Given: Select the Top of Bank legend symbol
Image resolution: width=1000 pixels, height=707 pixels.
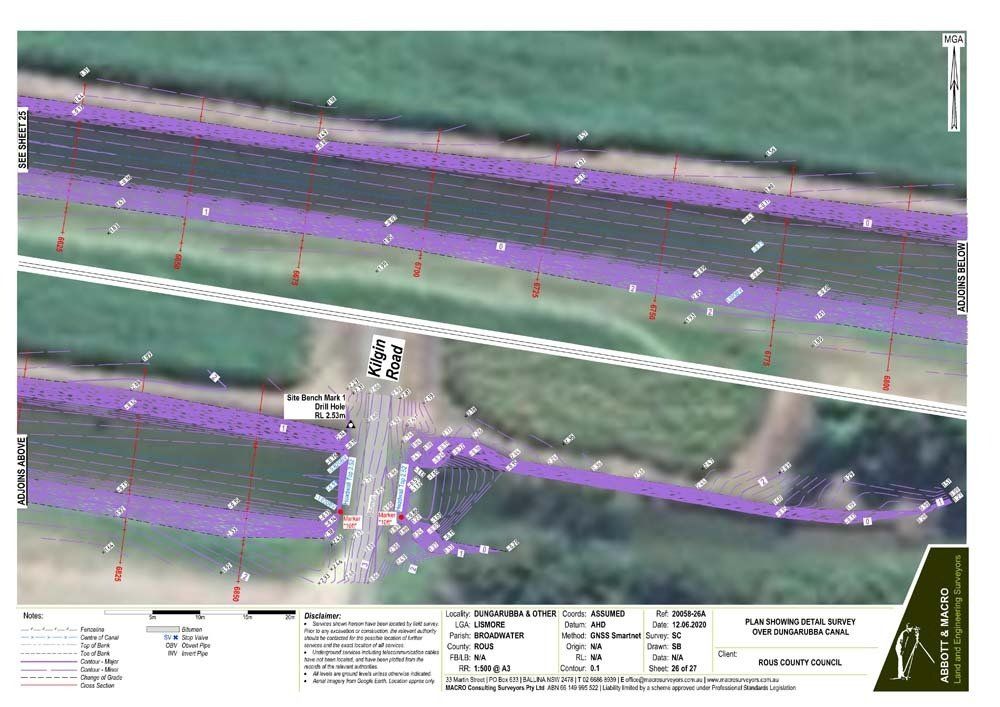Looking at the screenshot, I should pyautogui.click(x=48, y=645).
